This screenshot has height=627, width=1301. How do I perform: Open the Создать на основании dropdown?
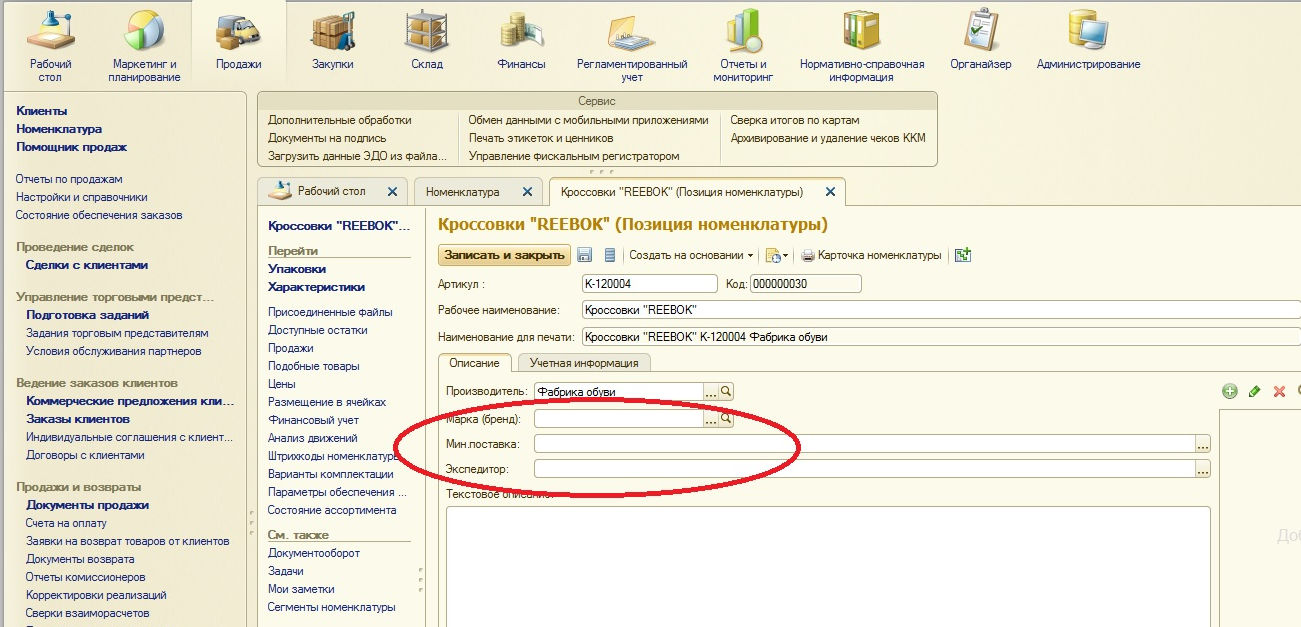click(691, 255)
